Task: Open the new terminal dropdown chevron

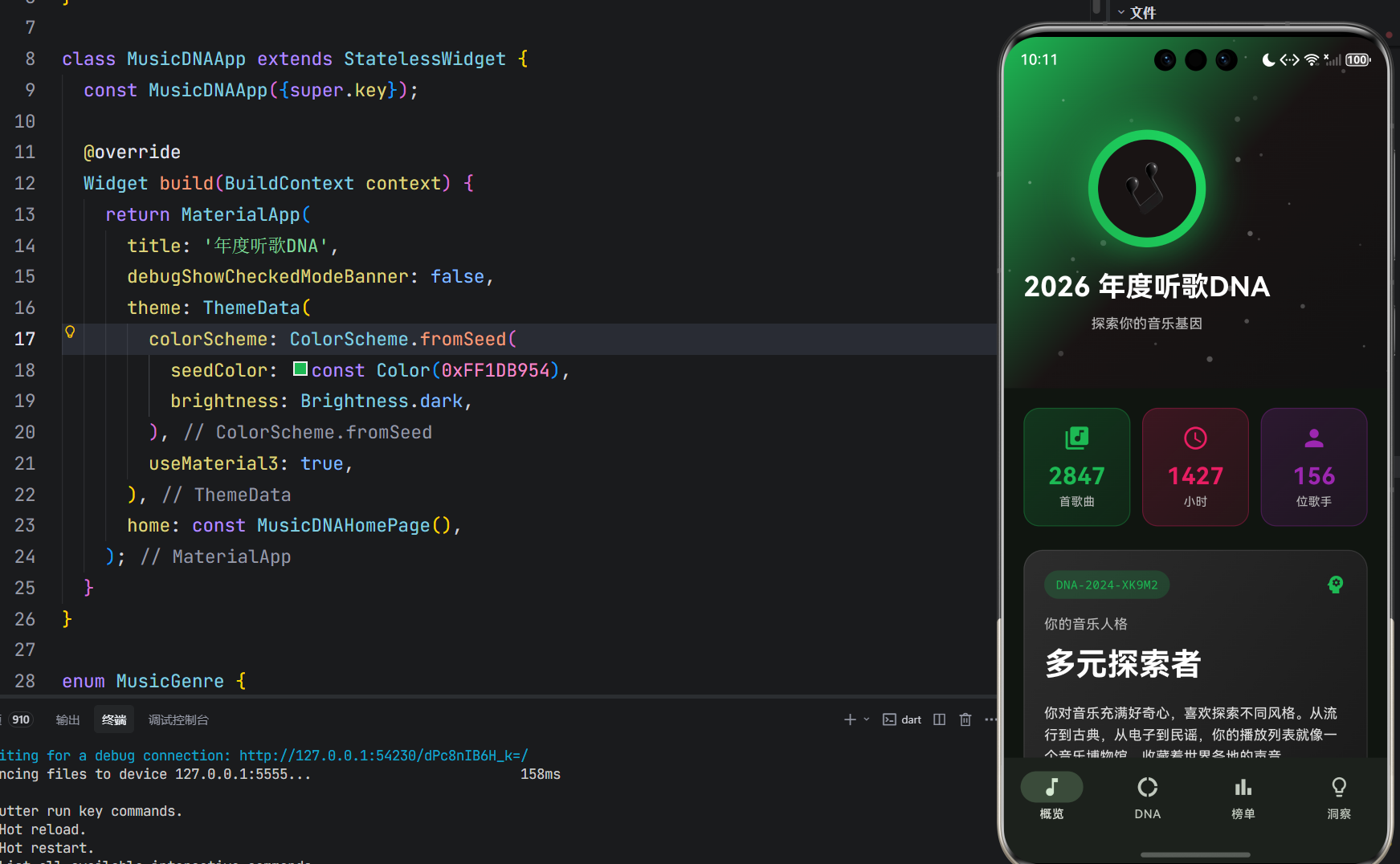Action: 867,719
